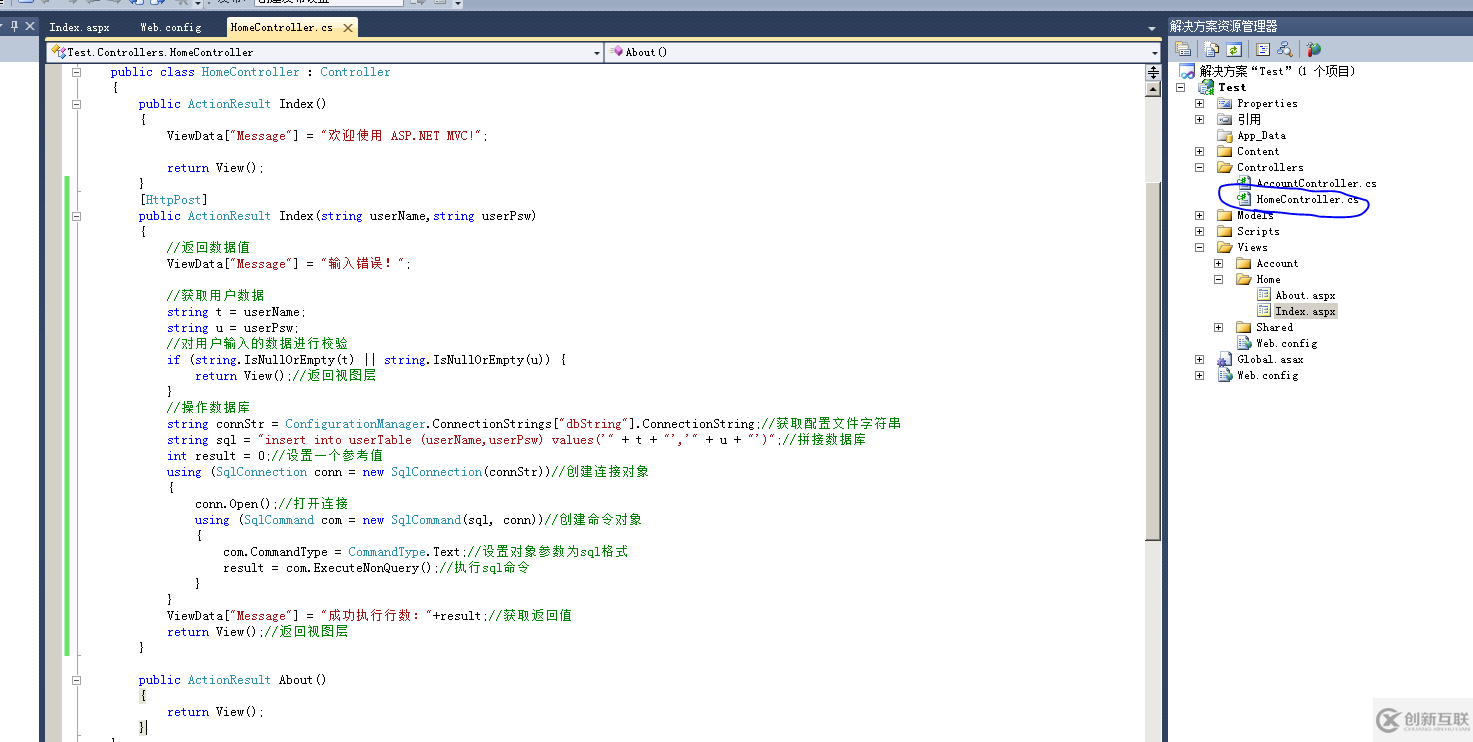
Task: Select AccountController.cs in Solution Explorer
Action: 1315,183
